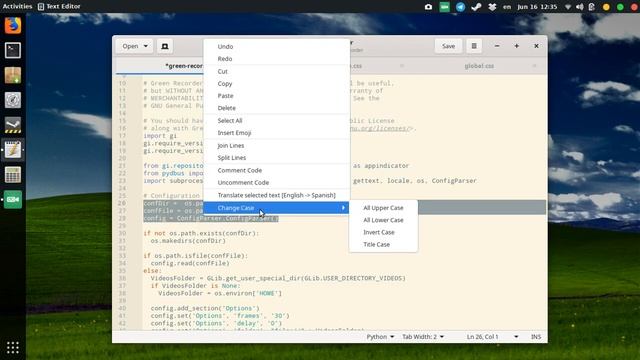Choose Split Lines menu entry
This screenshot has width=640, height=360.
[x=276, y=158]
